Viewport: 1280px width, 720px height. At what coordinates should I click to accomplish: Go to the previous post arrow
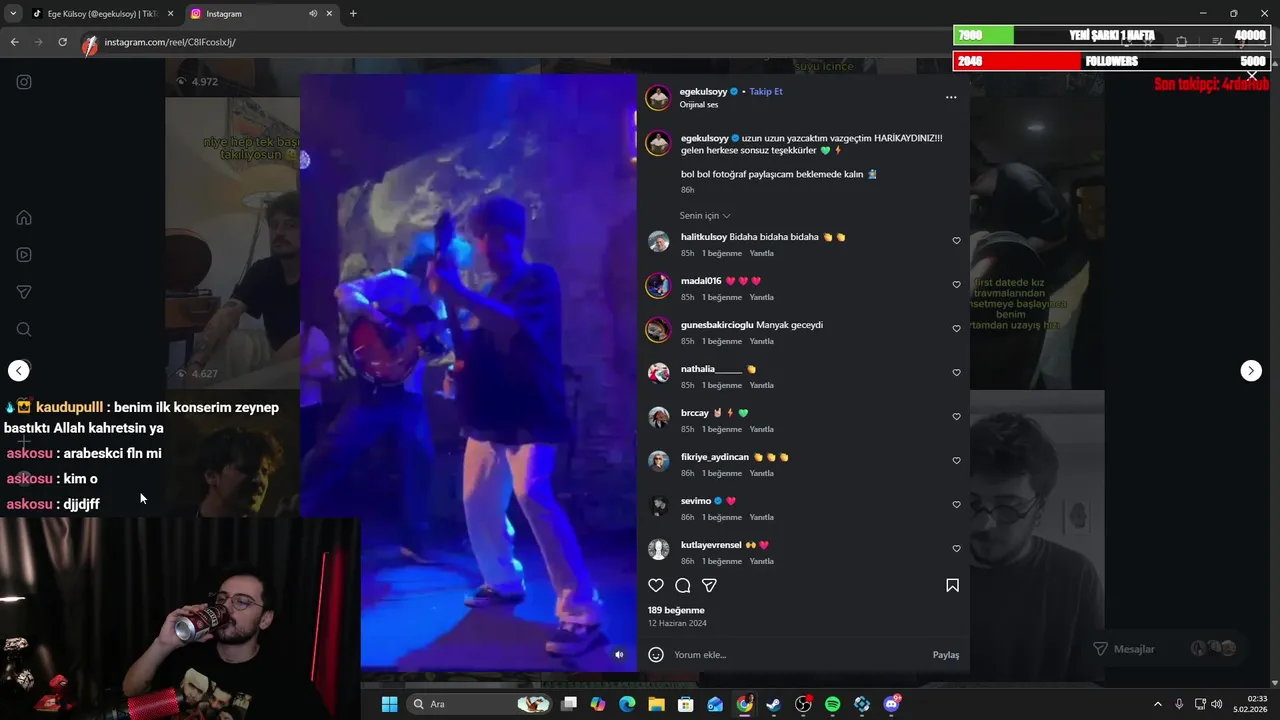[x=19, y=371]
